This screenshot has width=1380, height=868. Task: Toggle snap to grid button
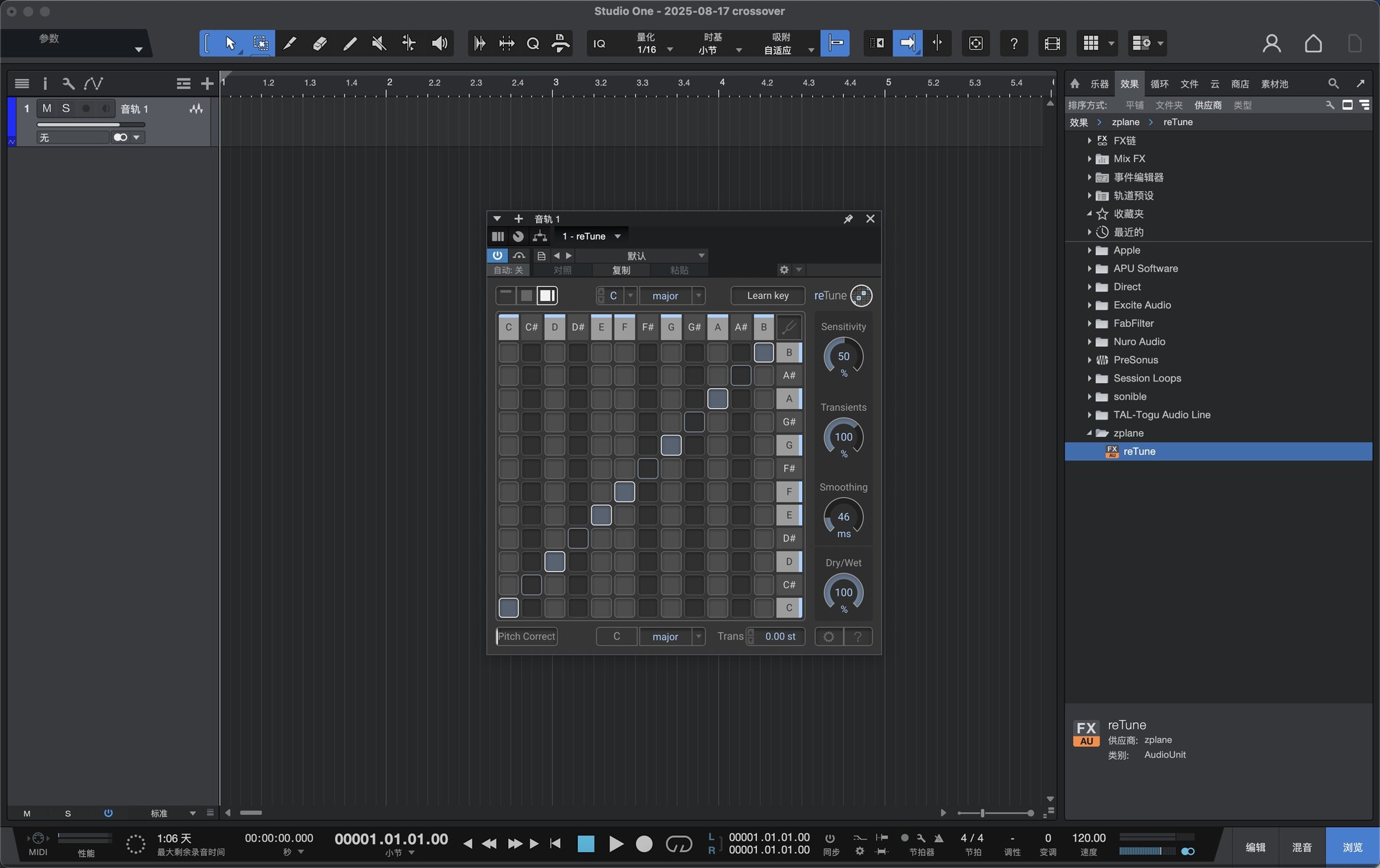click(x=835, y=43)
